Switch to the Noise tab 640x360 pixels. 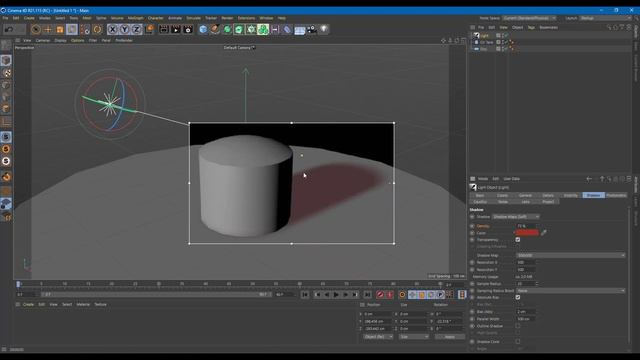(503, 202)
